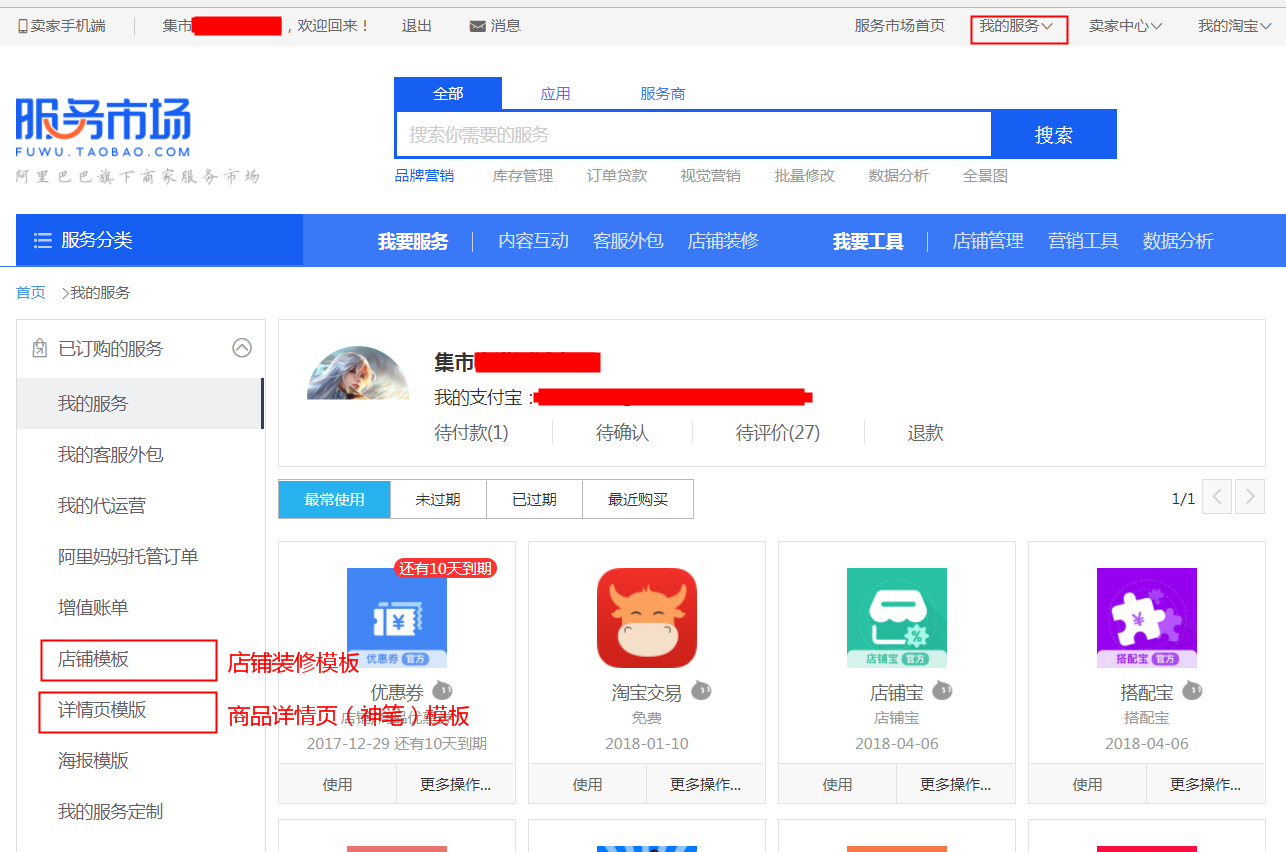Image resolution: width=1286 pixels, height=852 pixels.
Task: Click the chat bubble icon next to 搭配宝
Action: [1192, 690]
